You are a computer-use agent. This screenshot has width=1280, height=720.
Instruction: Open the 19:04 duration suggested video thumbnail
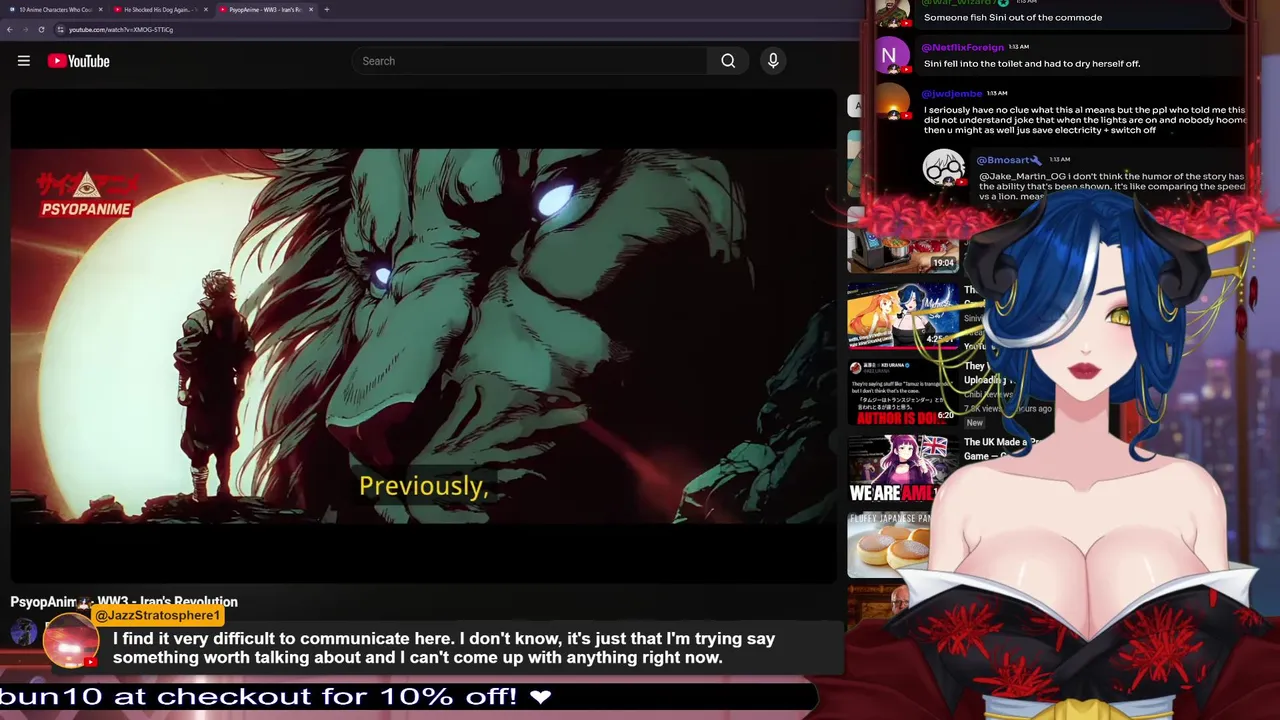pyautogui.click(x=903, y=240)
